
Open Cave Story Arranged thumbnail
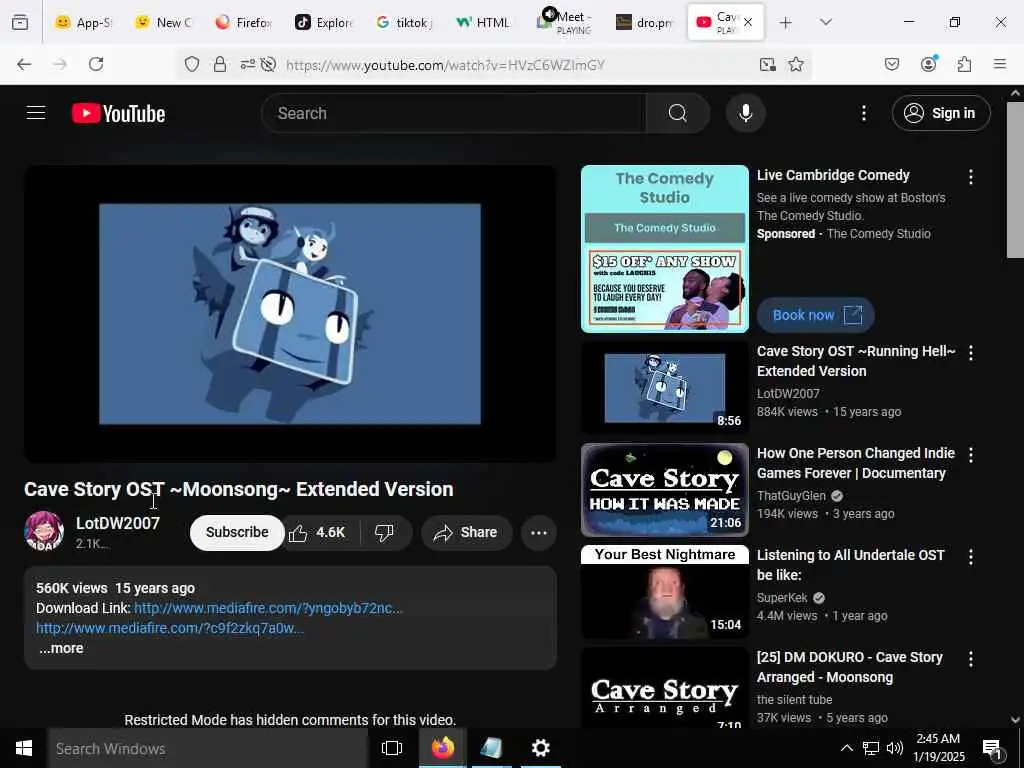(x=665, y=687)
